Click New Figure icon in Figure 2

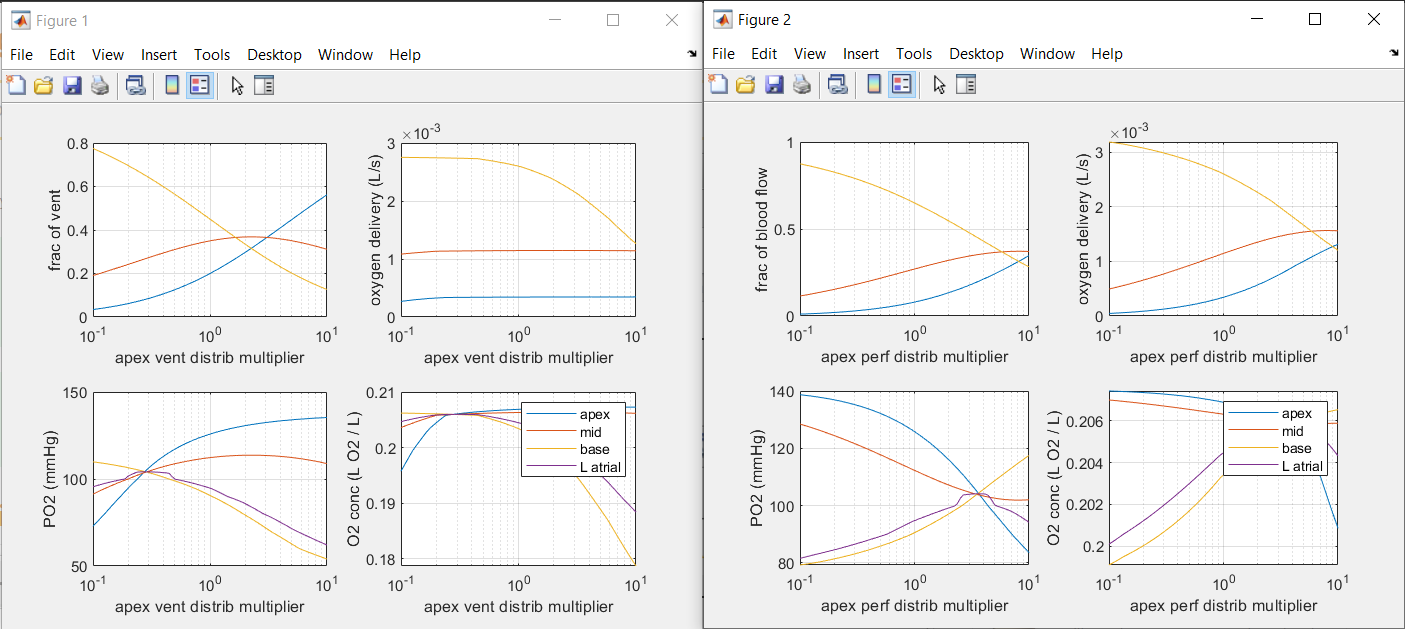pyautogui.click(x=718, y=85)
